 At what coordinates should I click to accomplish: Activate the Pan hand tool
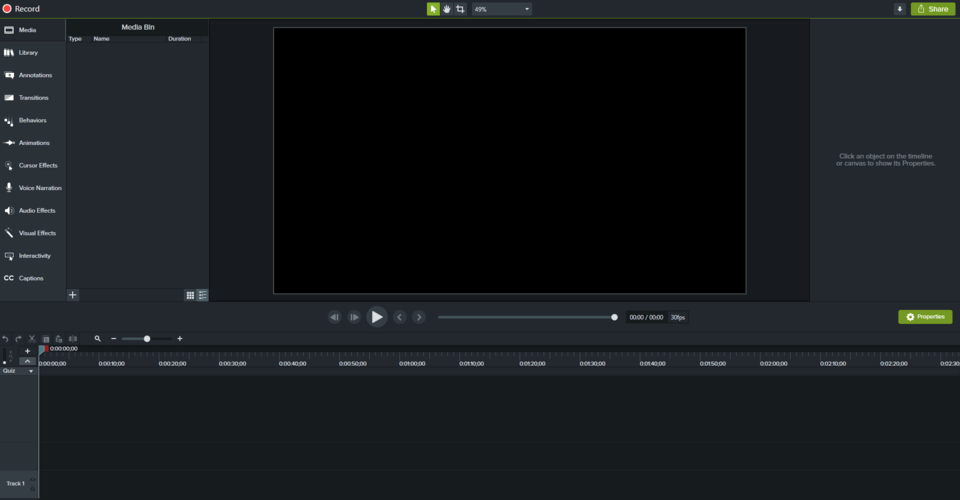pyautogui.click(x=447, y=9)
